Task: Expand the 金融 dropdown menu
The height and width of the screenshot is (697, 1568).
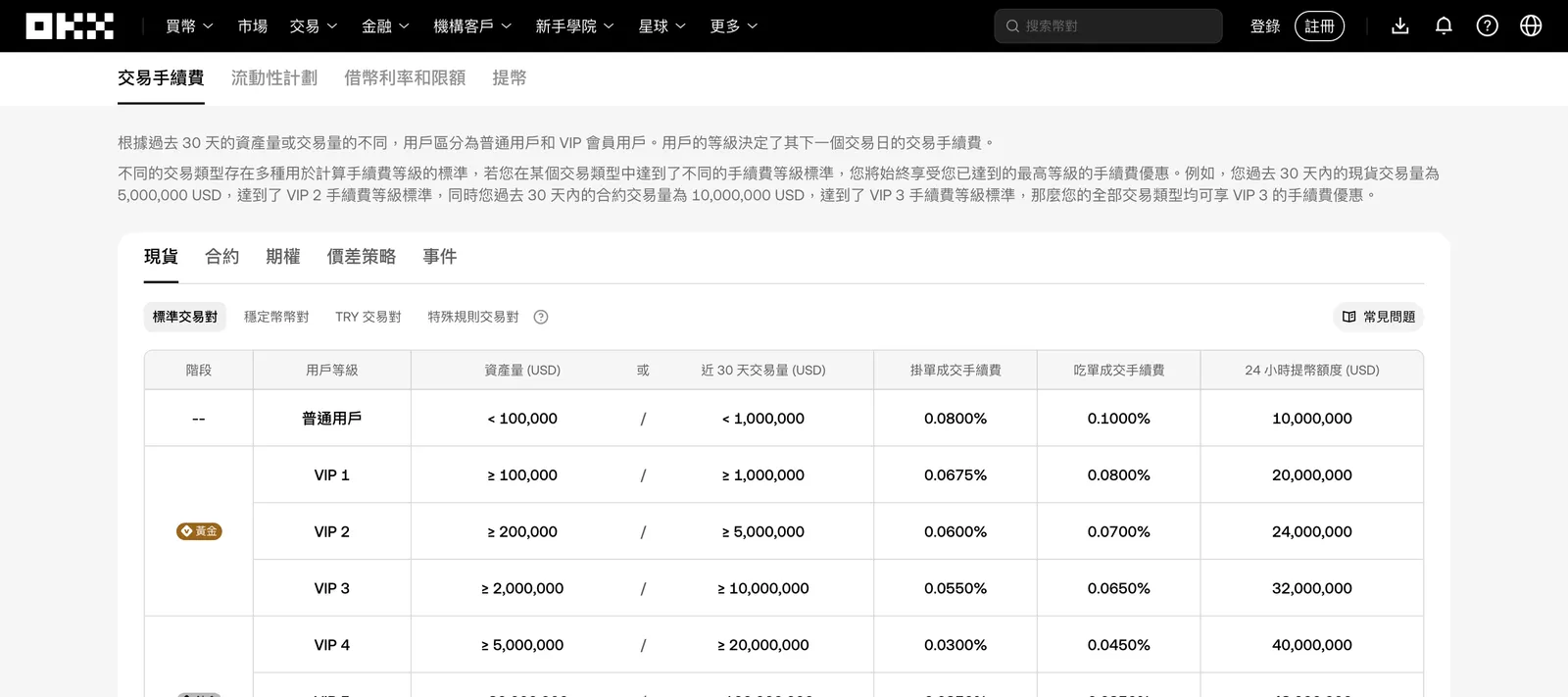Action: tap(385, 26)
